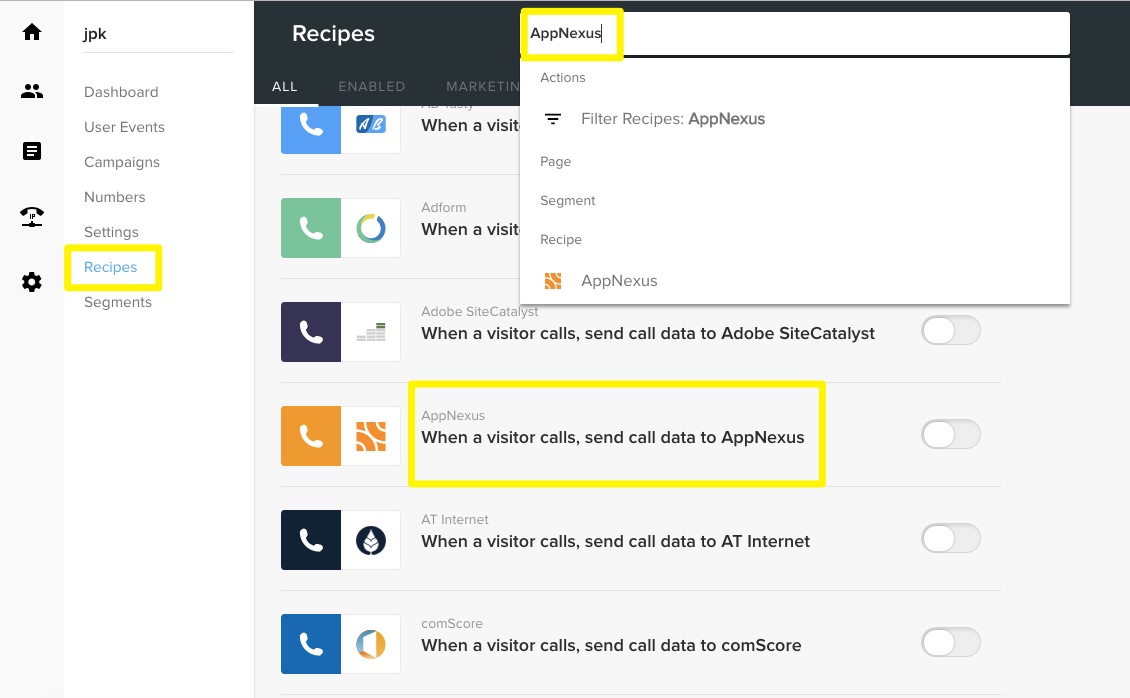This screenshot has height=698, width=1130.
Task: Enable the Adobe SiteCatalyst recipe toggle
Action: click(951, 331)
